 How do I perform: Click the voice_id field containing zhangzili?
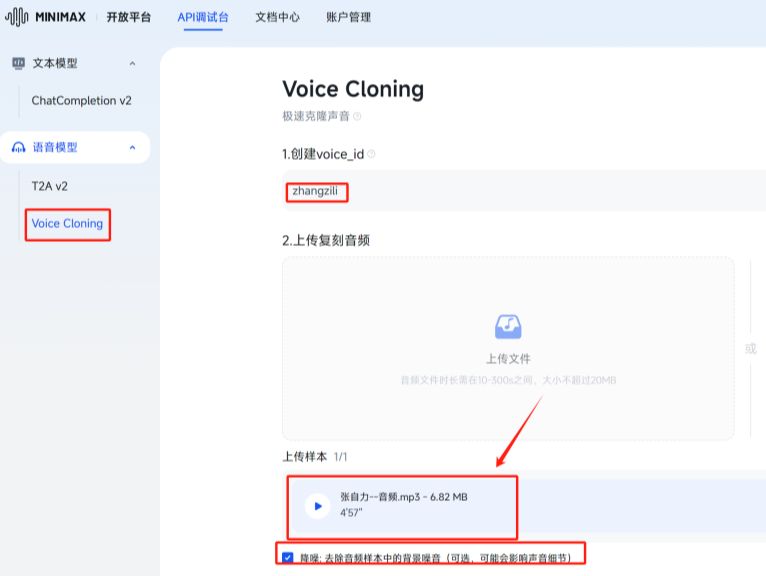(x=317, y=190)
